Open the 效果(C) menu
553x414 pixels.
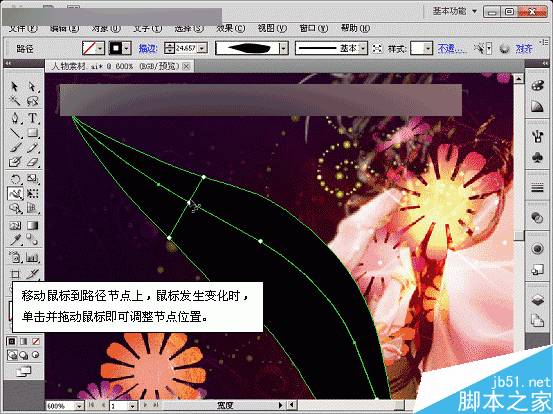click(231, 28)
